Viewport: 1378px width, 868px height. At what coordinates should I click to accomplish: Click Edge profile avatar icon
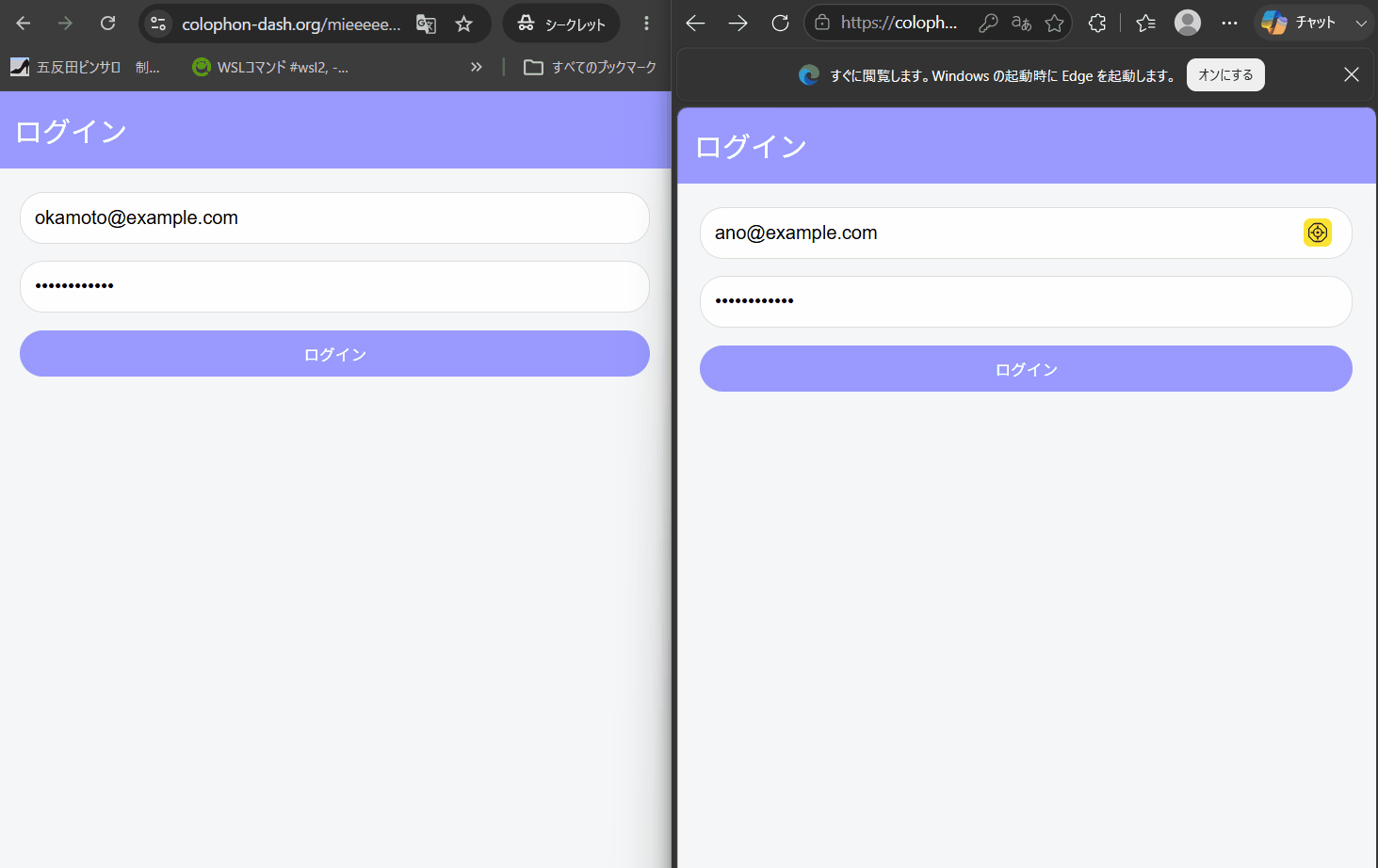[x=1188, y=23]
